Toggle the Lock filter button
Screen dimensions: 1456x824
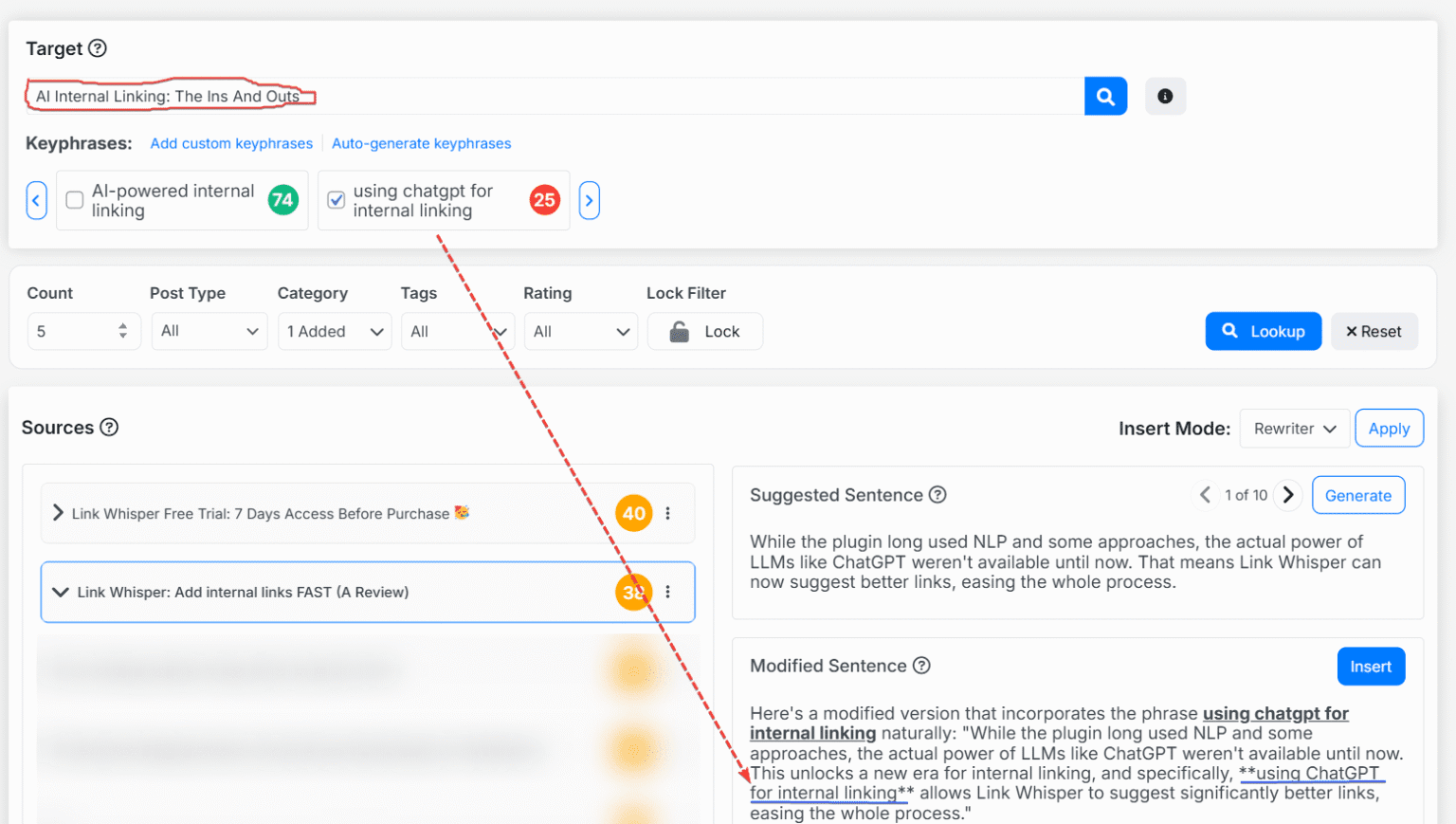704,331
